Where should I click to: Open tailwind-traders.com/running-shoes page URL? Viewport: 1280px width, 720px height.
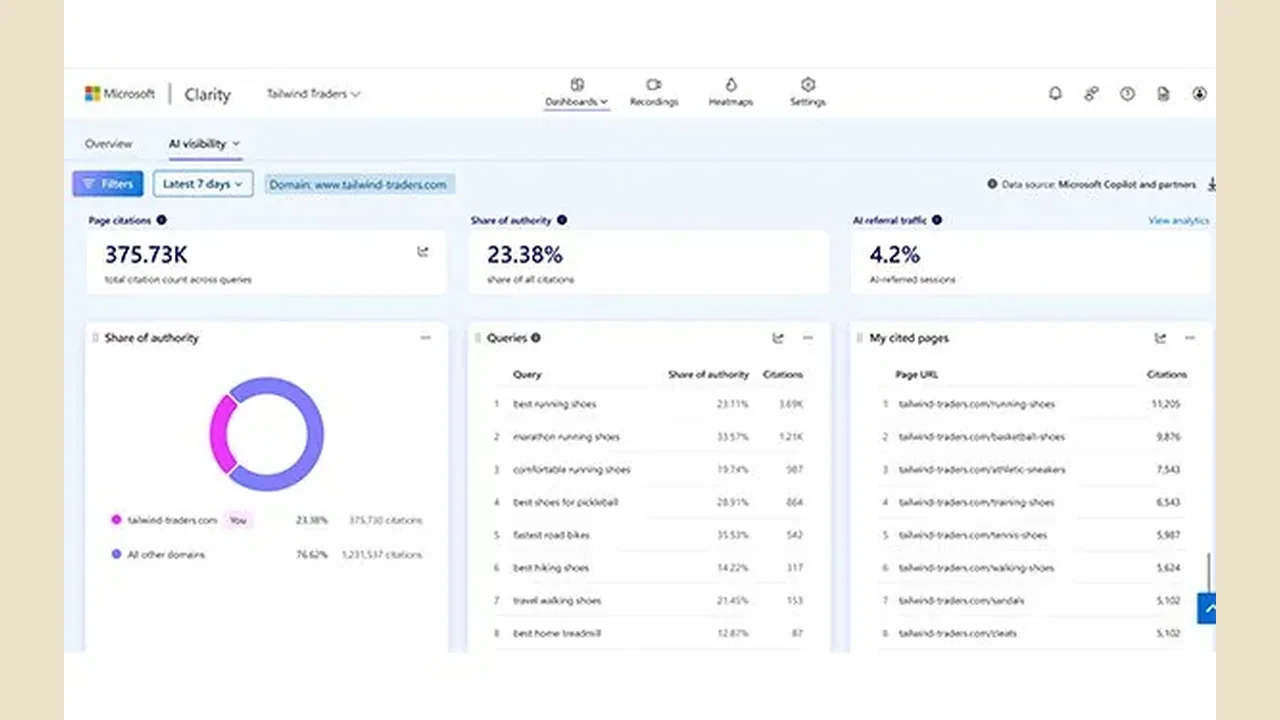(977, 404)
